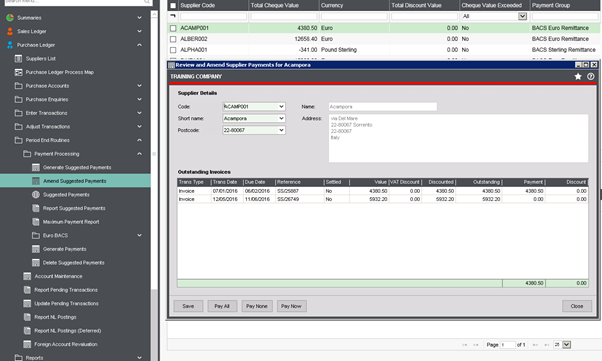Click the filter row funnel icon

(173, 16)
